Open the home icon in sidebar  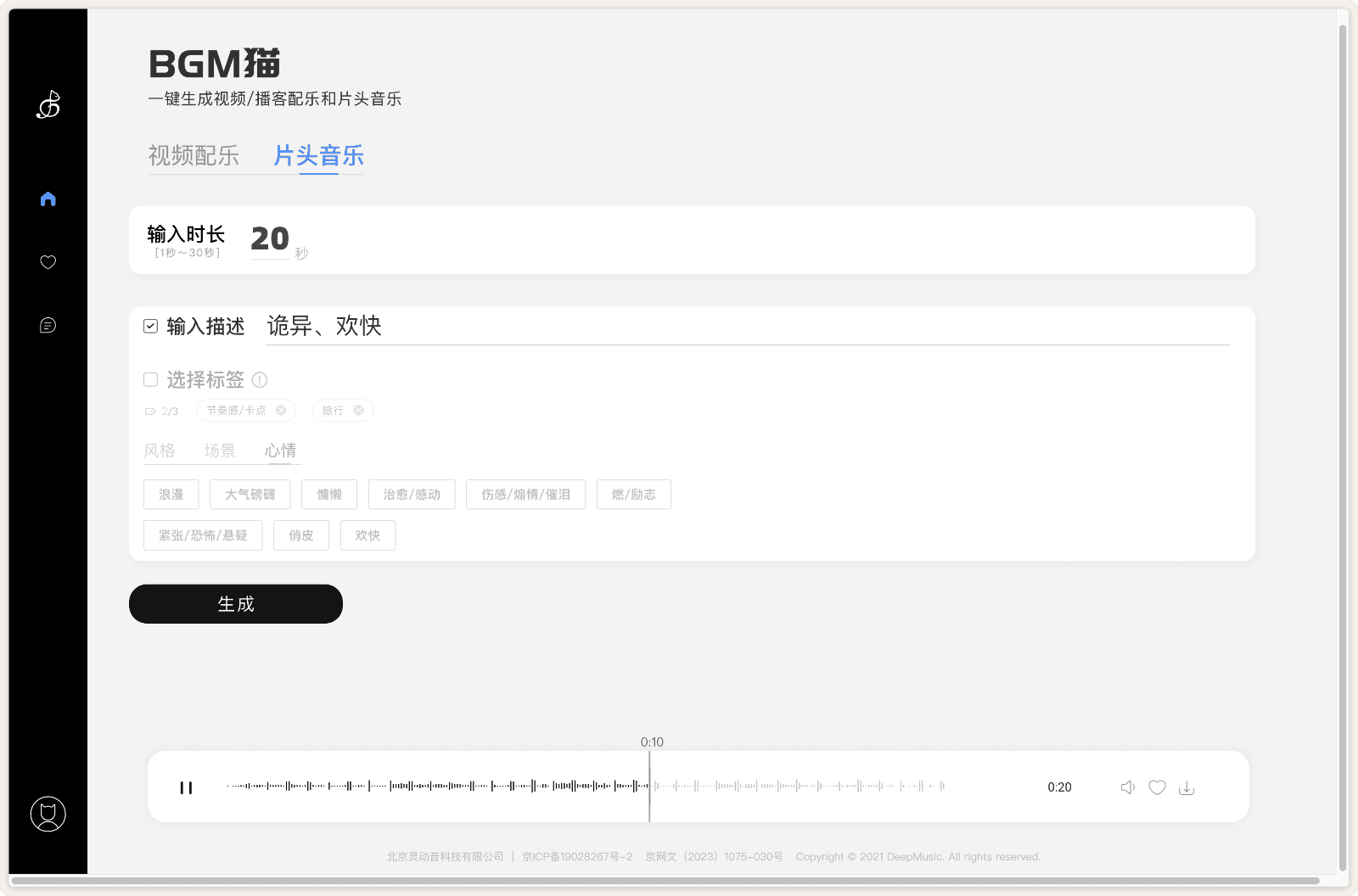pyautogui.click(x=48, y=199)
